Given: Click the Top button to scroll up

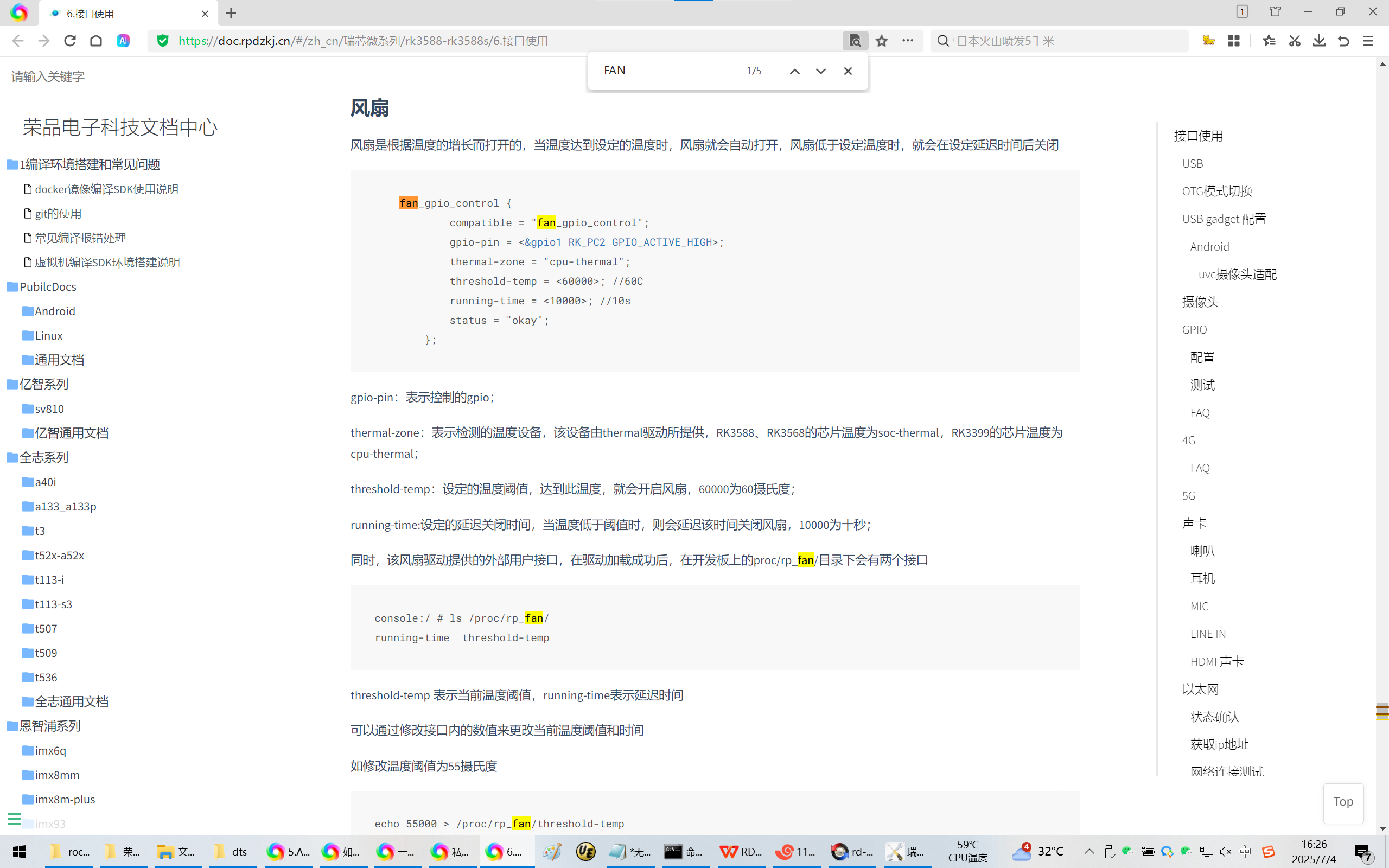Looking at the screenshot, I should [1342, 802].
